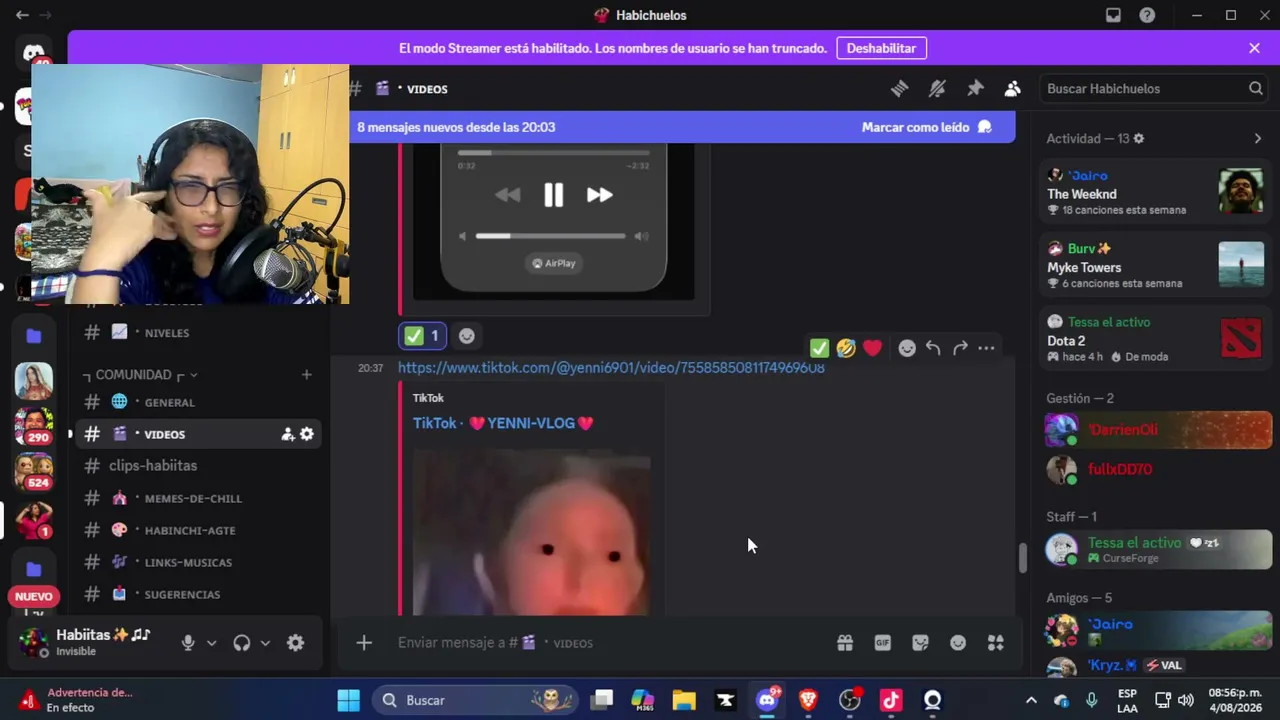The height and width of the screenshot is (720, 1280).
Task: Open microphone input options dropdown
Action: point(211,643)
